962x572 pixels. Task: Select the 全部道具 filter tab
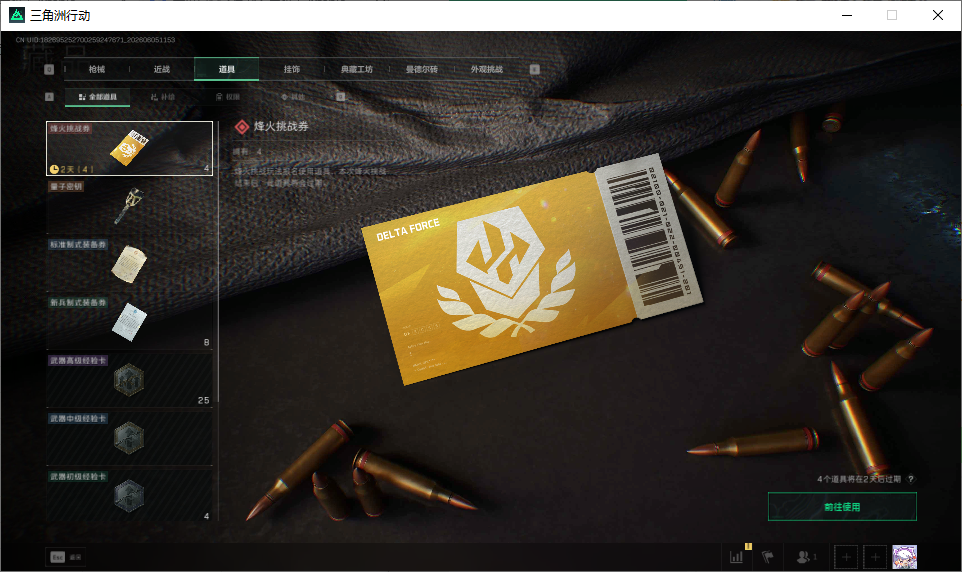pos(98,97)
